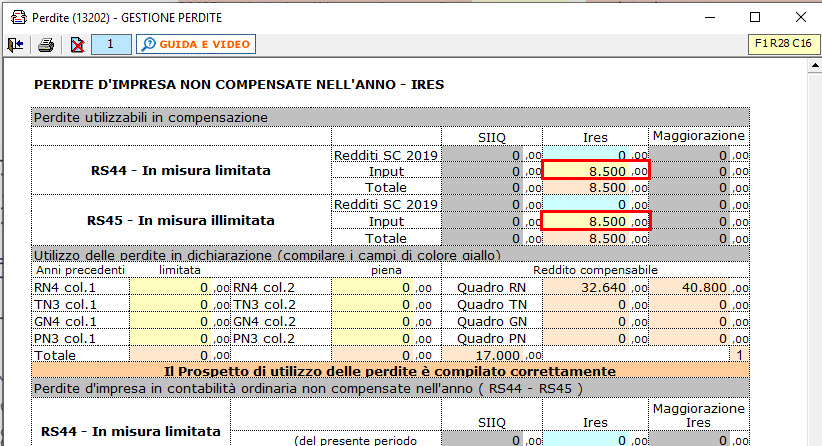
Task: Minimize the Perdite window
Action: 710,17
